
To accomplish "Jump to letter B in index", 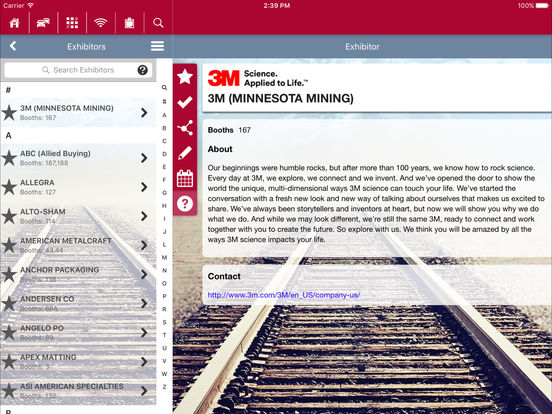I will [164, 128].
